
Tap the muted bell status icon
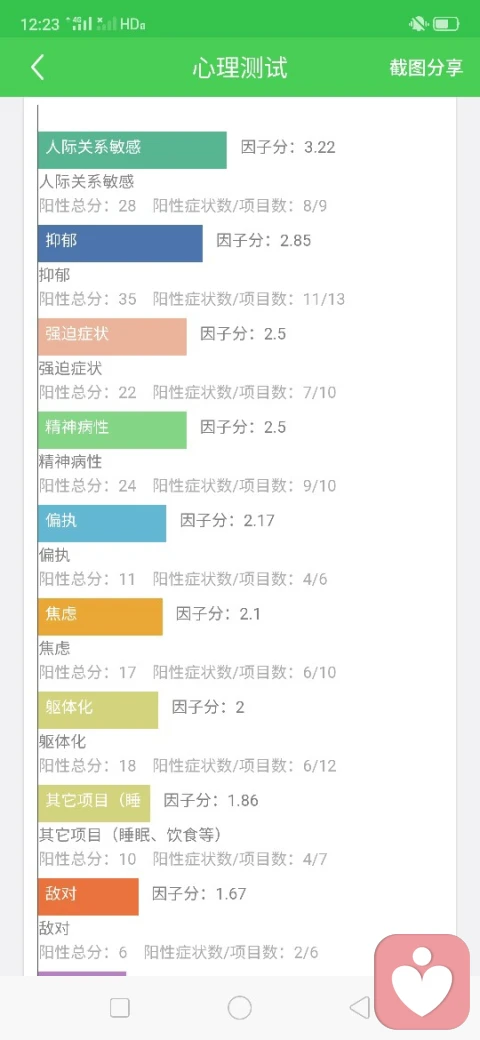pos(418,25)
